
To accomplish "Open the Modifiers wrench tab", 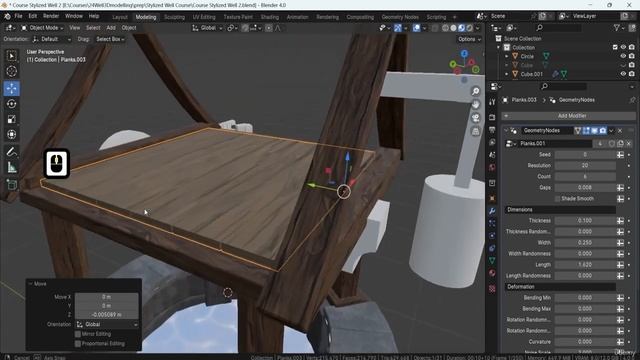I will 492,211.
